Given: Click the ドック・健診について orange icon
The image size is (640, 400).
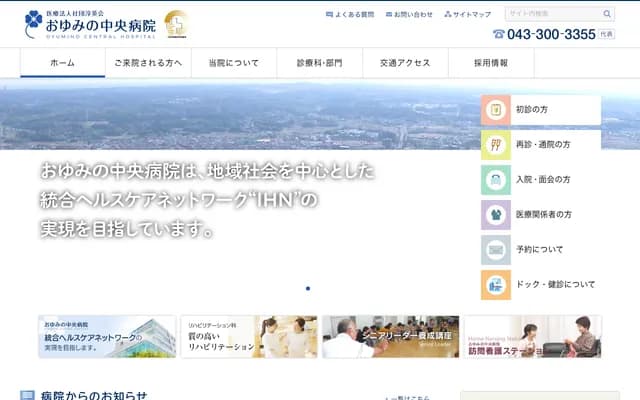Looking at the screenshot, I should (x=496, y=285).
